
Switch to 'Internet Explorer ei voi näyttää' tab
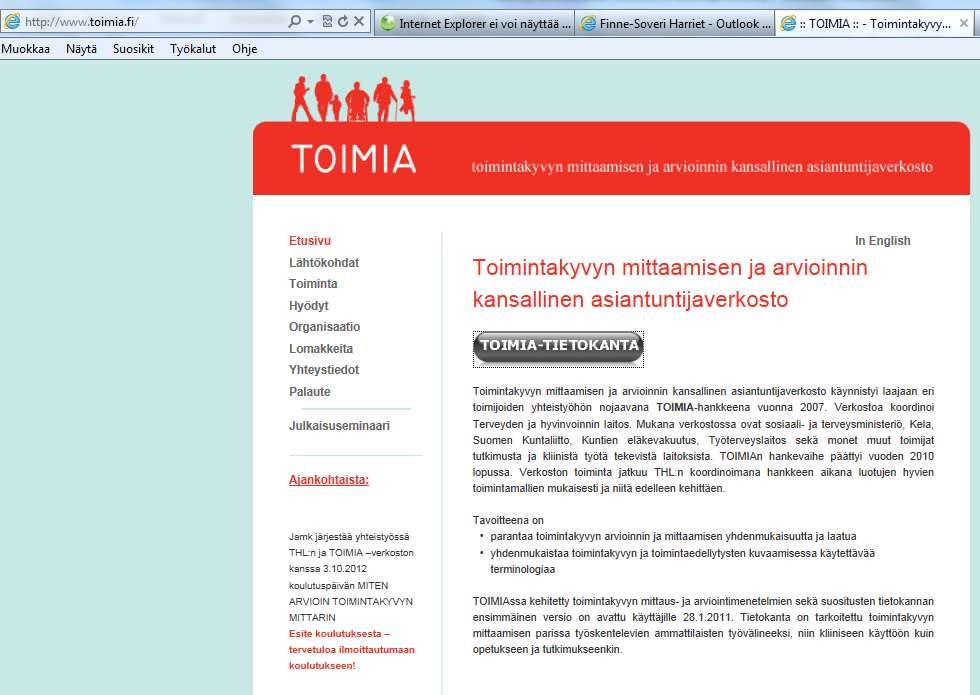click(x=474, y=24)
